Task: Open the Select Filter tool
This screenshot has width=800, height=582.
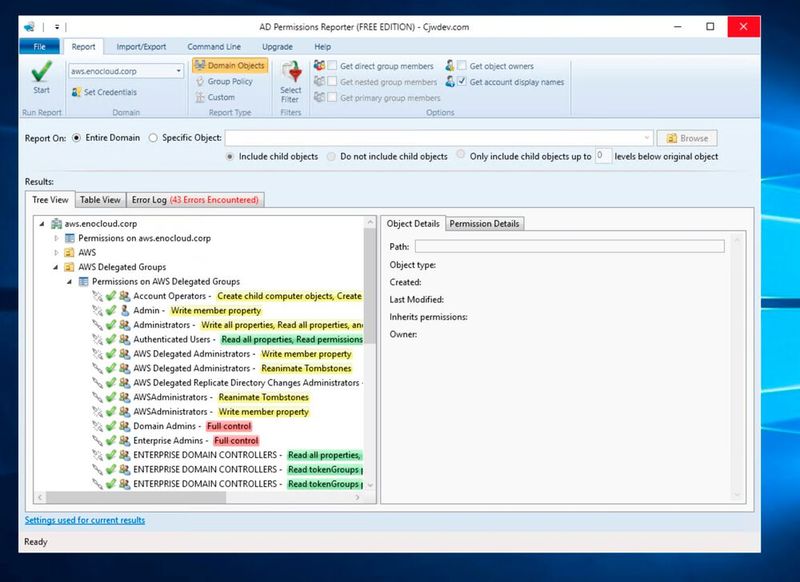Action: 291,78
